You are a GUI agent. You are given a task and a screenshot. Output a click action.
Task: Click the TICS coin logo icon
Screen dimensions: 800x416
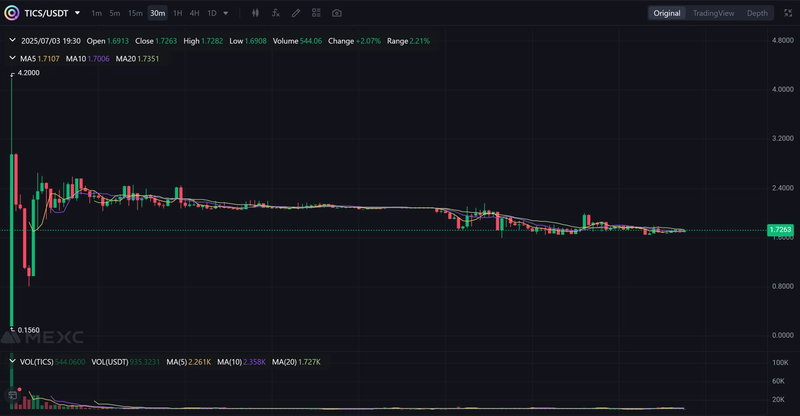(12, 13)
